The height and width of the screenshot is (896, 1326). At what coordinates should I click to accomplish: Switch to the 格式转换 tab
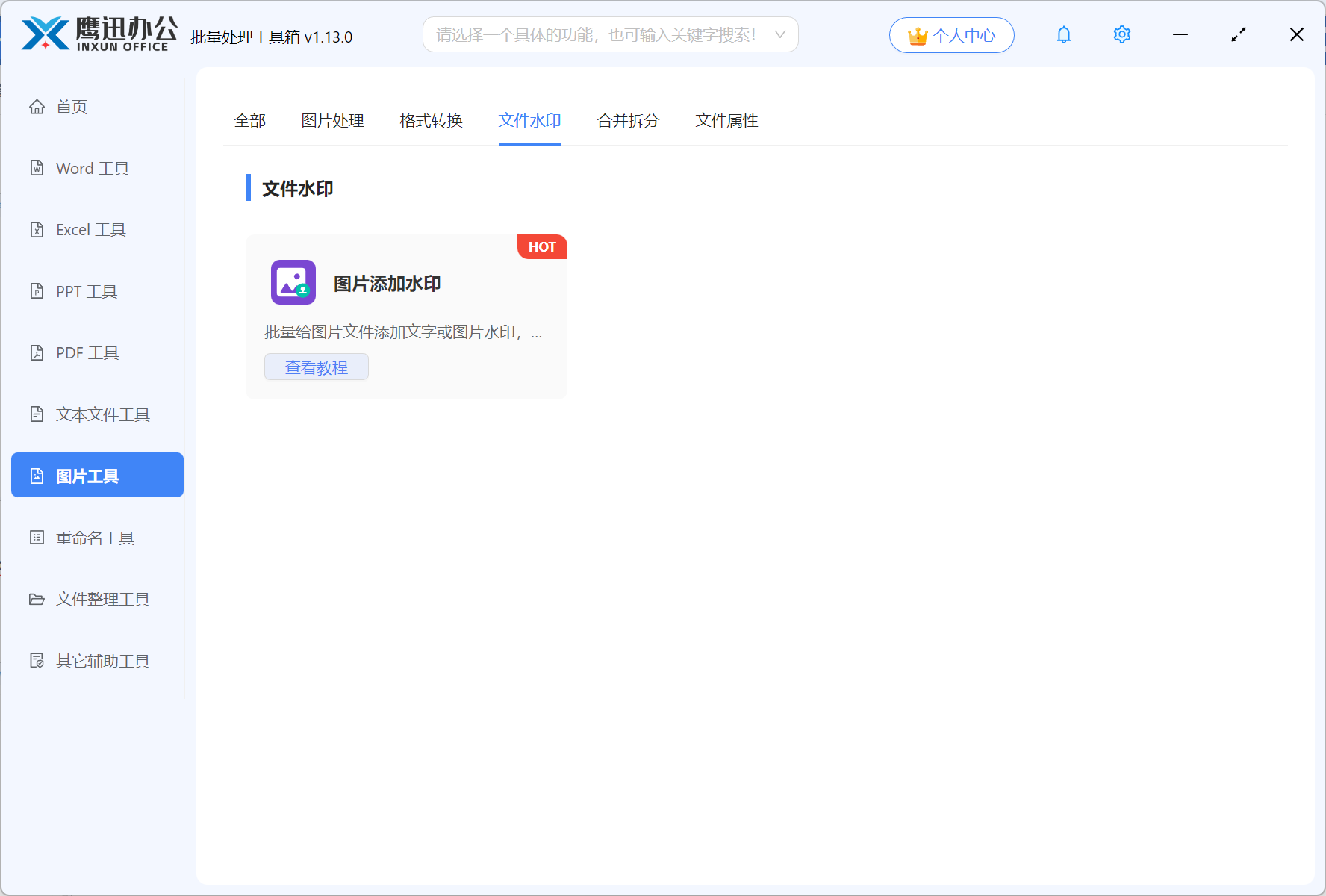(431, 121)
